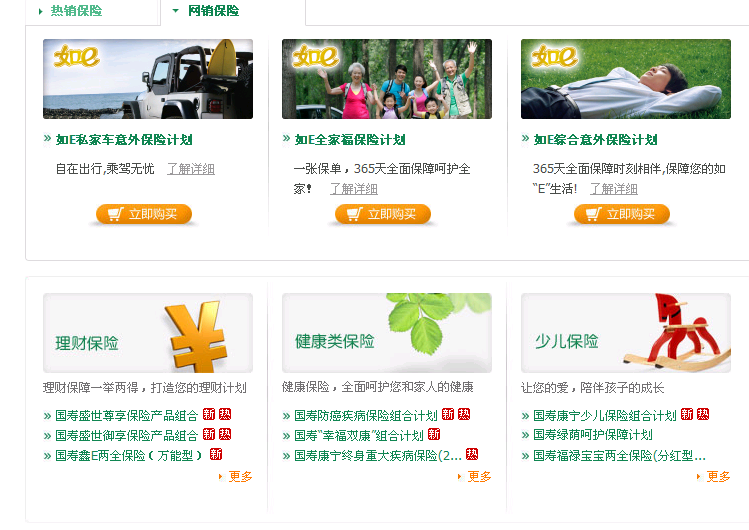Click the 热 badge beside 国寿盛世尊享
749x530 pixels.
(x=225, y=414)
